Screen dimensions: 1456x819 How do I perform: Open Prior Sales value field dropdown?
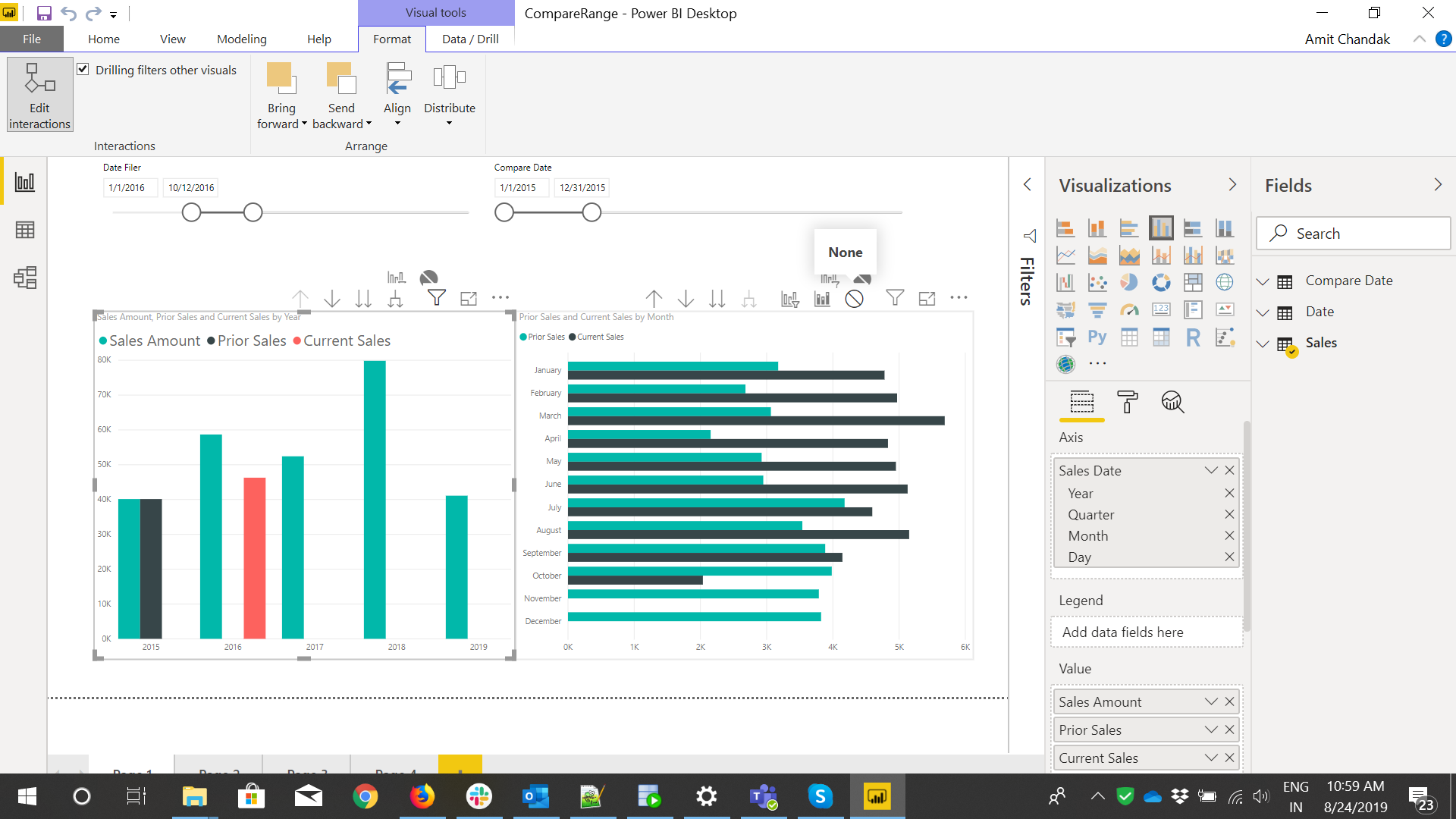pyautogui.click(x=1211, y=730)
